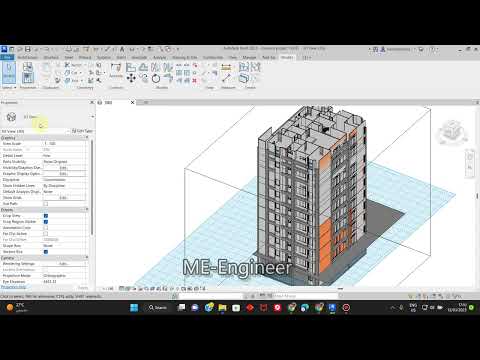Click Edit for Show Grids
Viewport: 480px width, 360px height.
tap(63, 198)
